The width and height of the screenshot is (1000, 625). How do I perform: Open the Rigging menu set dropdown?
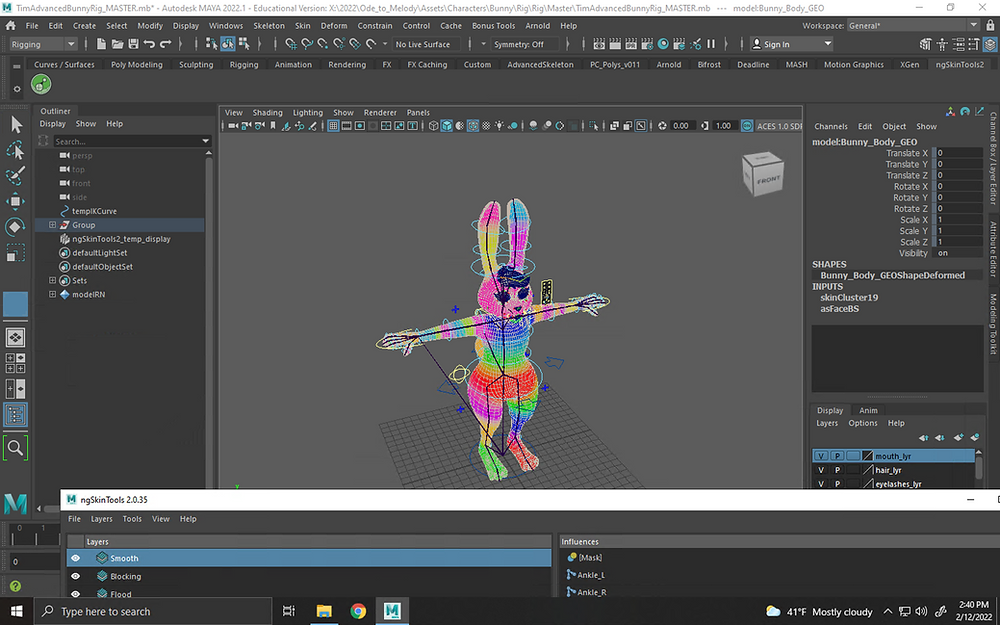(43, 44)
